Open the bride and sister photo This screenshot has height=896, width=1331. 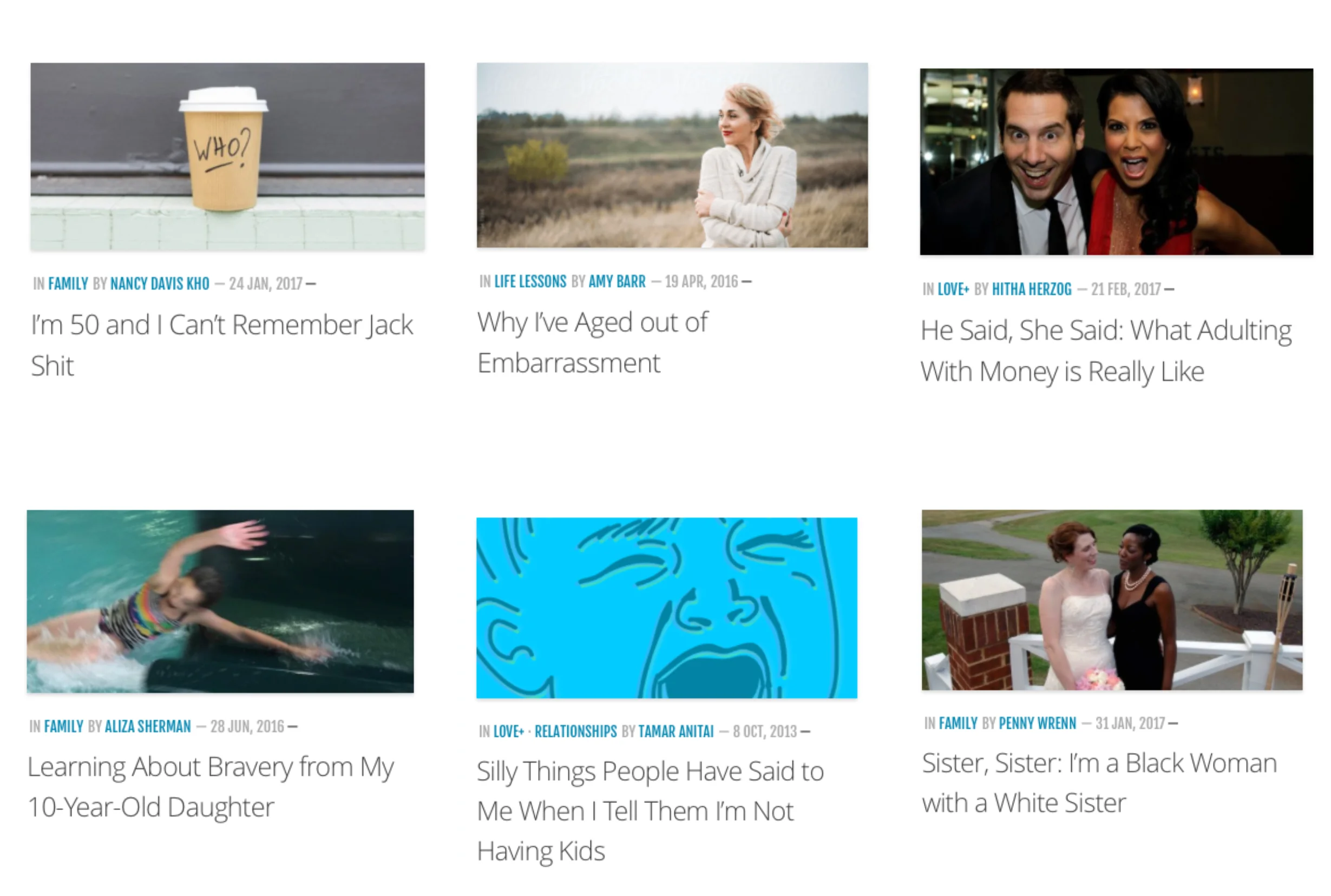click(x=1112, y=599)
